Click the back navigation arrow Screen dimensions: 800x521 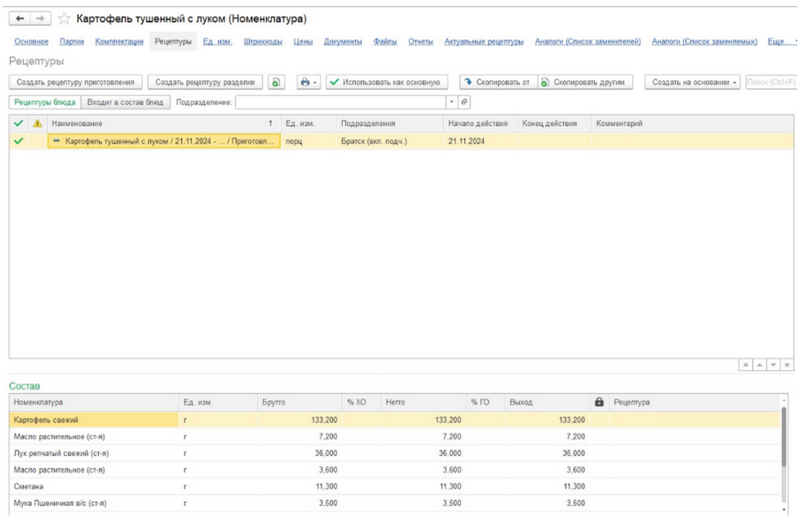(22, 19)
